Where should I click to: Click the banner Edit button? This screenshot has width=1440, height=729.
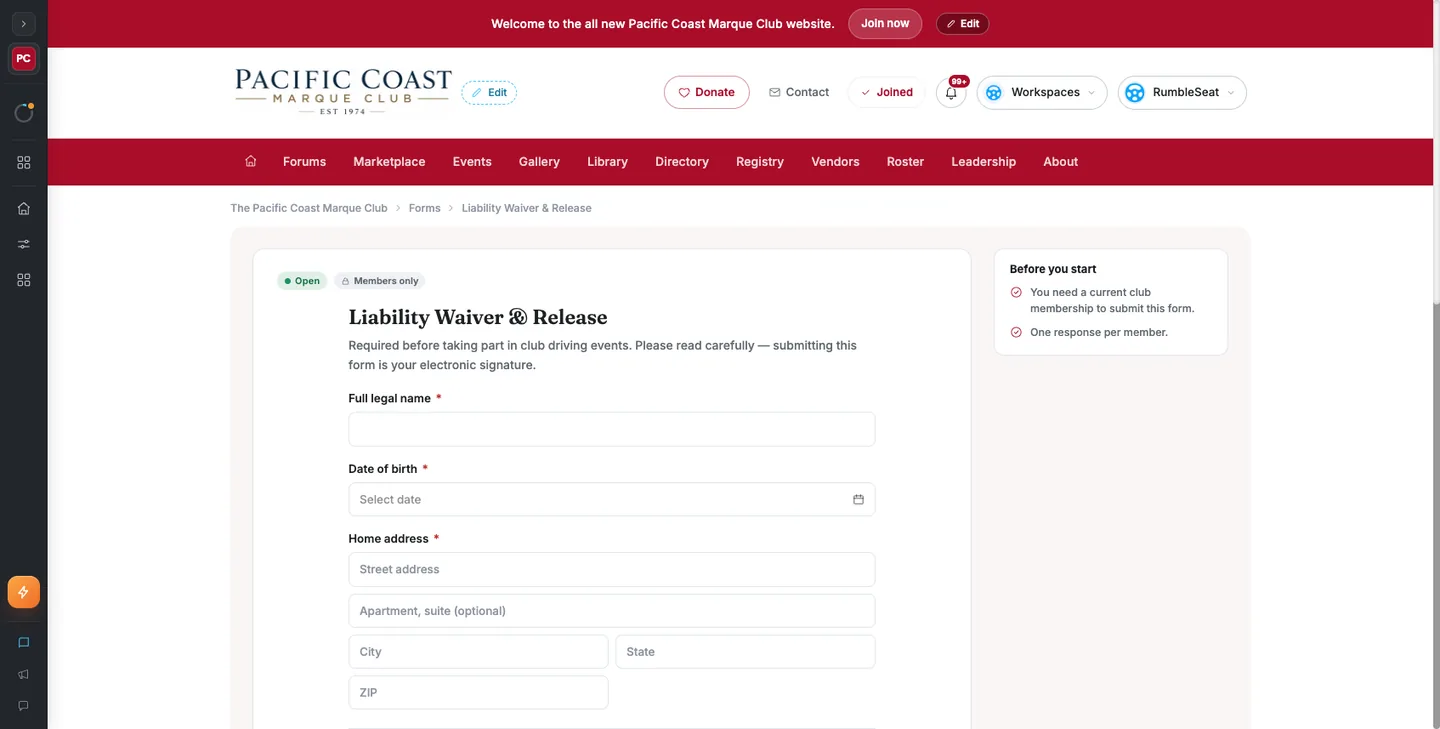pyautogui.click(x=962, y=24)
